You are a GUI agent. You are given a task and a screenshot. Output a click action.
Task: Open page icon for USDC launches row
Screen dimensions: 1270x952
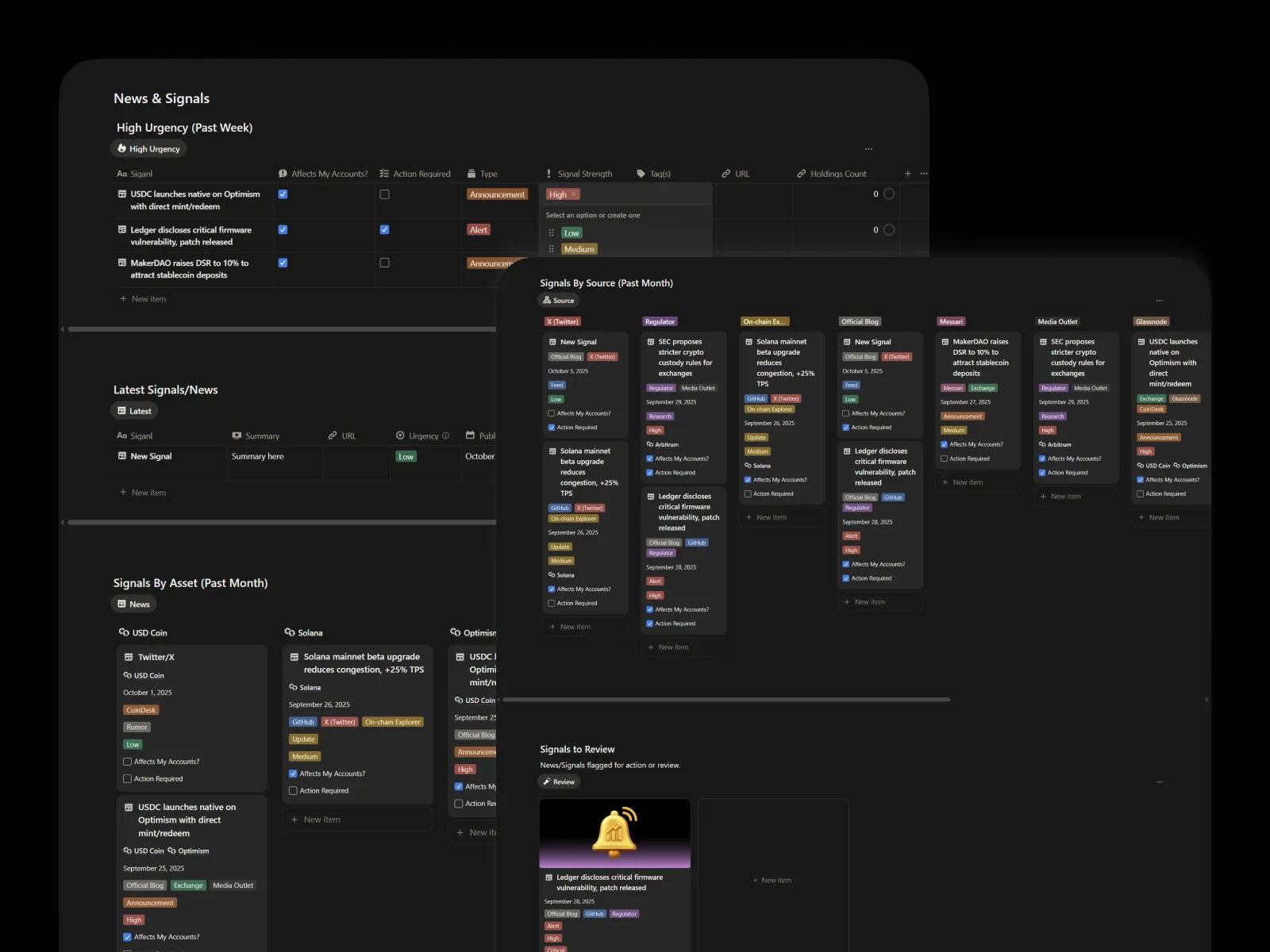(122, 194)
